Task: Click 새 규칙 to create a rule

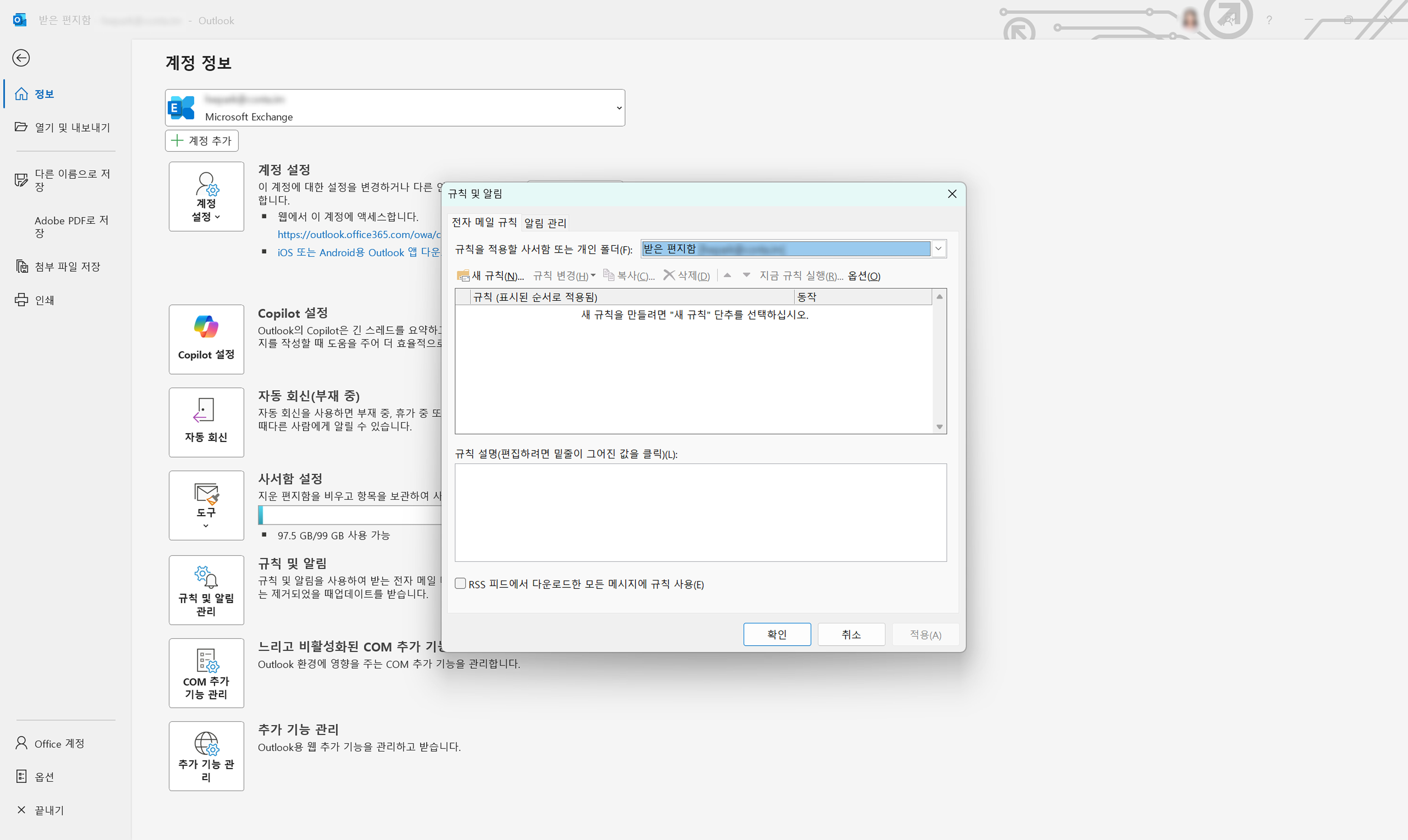Action: point(490,276)
